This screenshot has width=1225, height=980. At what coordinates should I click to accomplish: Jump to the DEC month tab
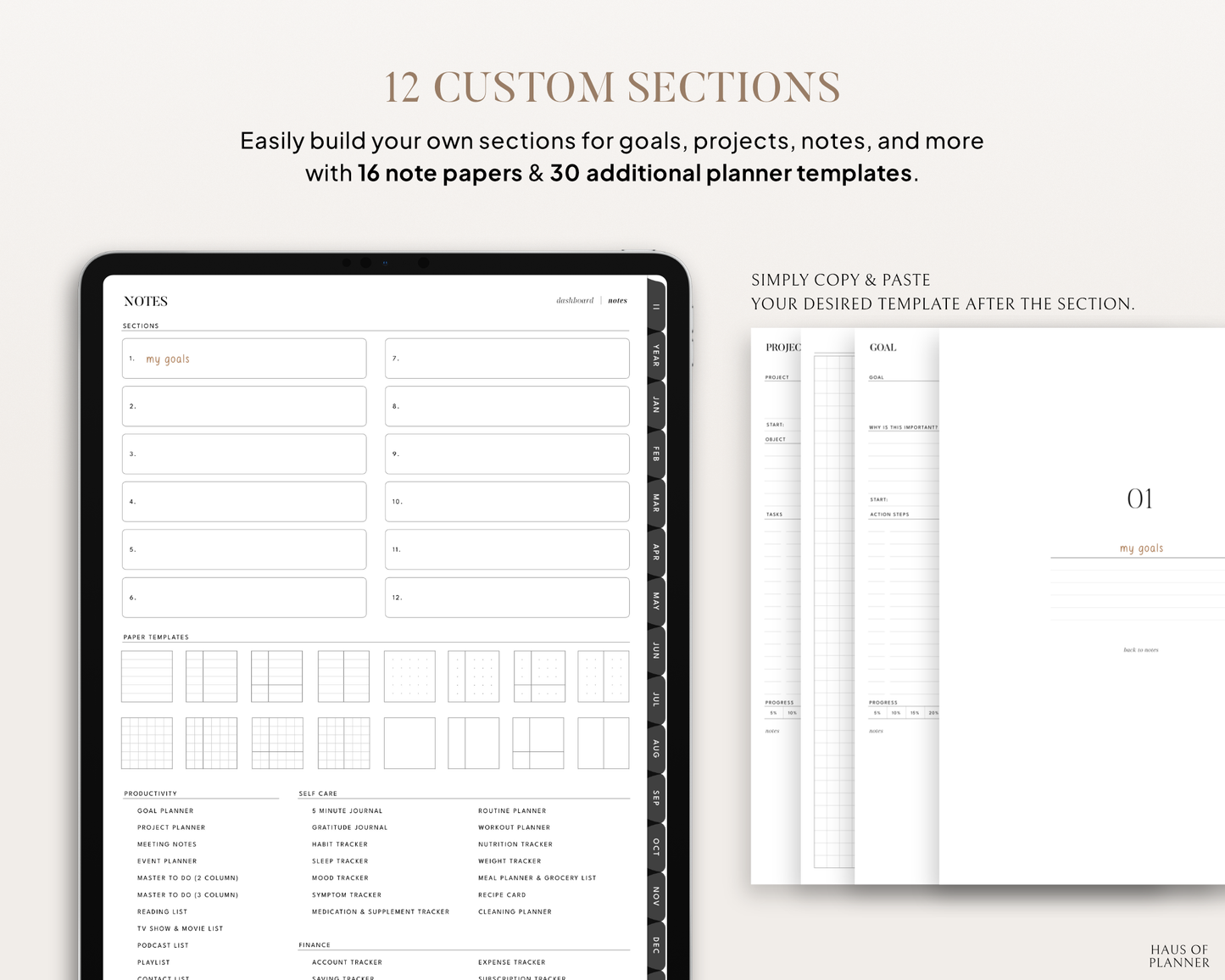(654, 944)
